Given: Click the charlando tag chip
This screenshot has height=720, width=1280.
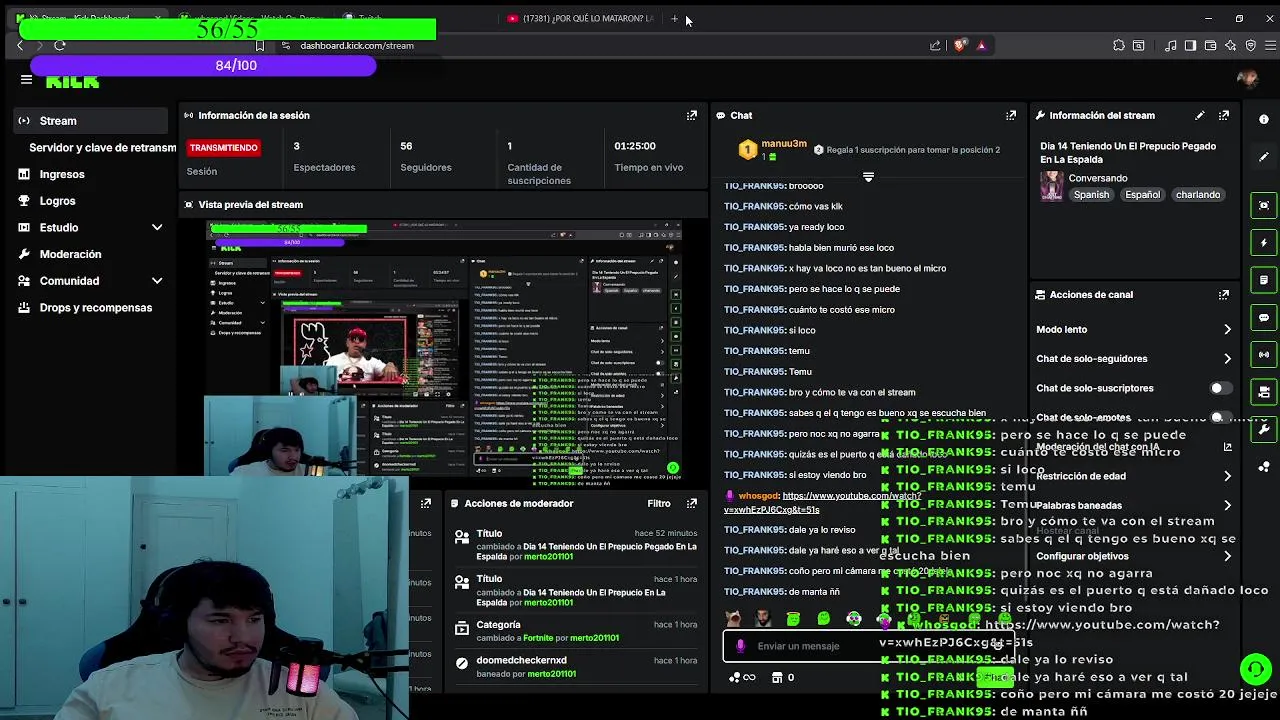Looking at the screenshot, I should 1197,195.
